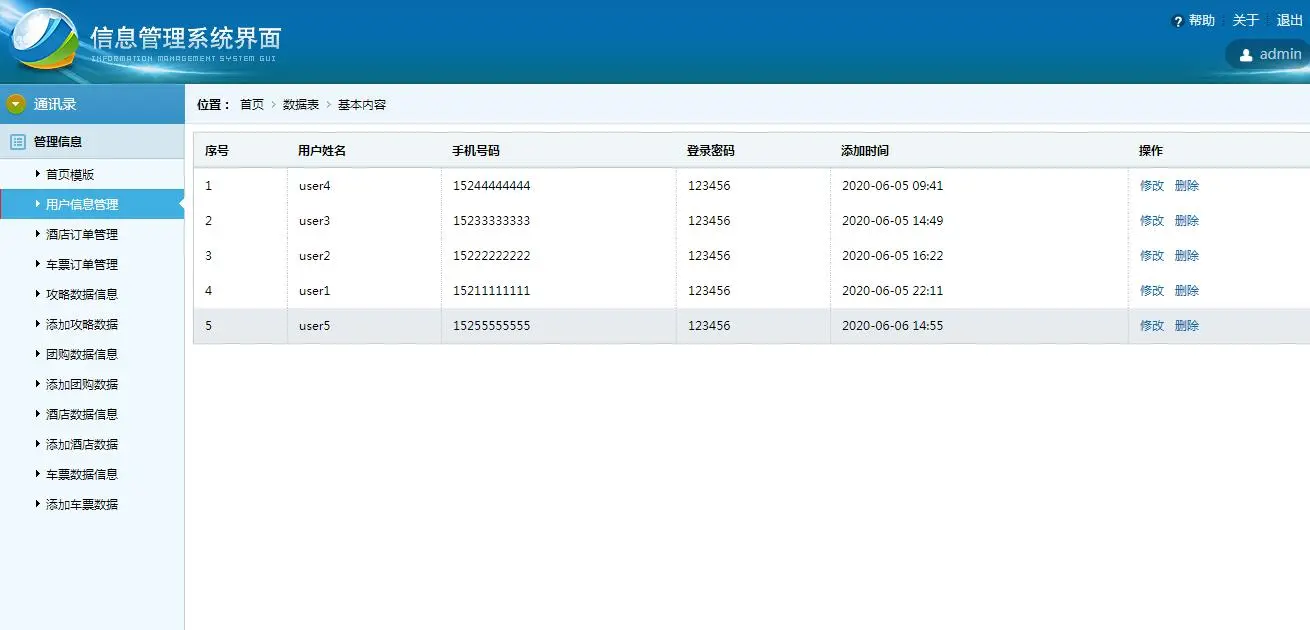Open 酒店订单管理 menu item
This screenshot has width=1310, height=630.
pos(82,234)
